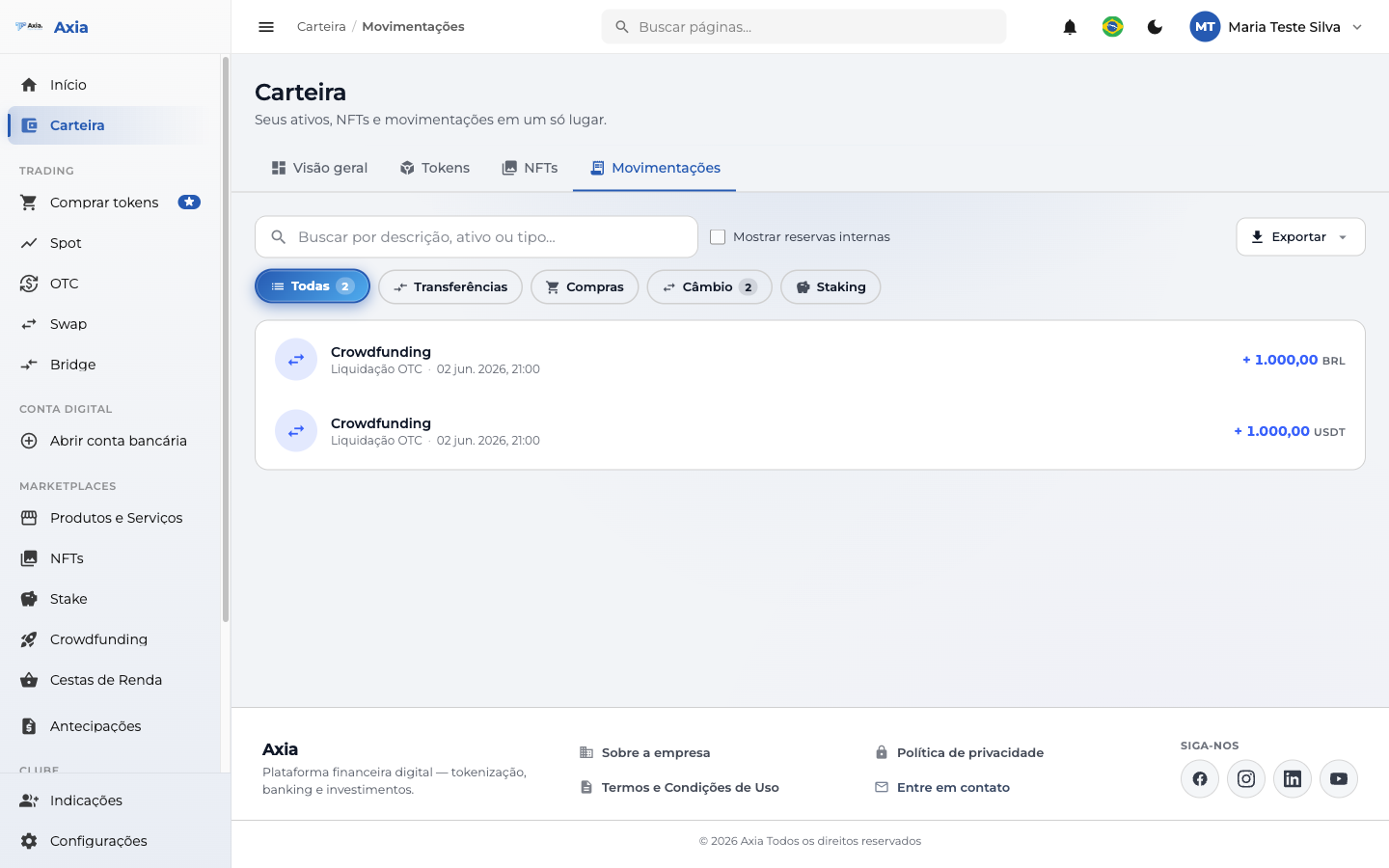
Task: Click the star badge beside Comprar tokens
Action: click(189, 203)
